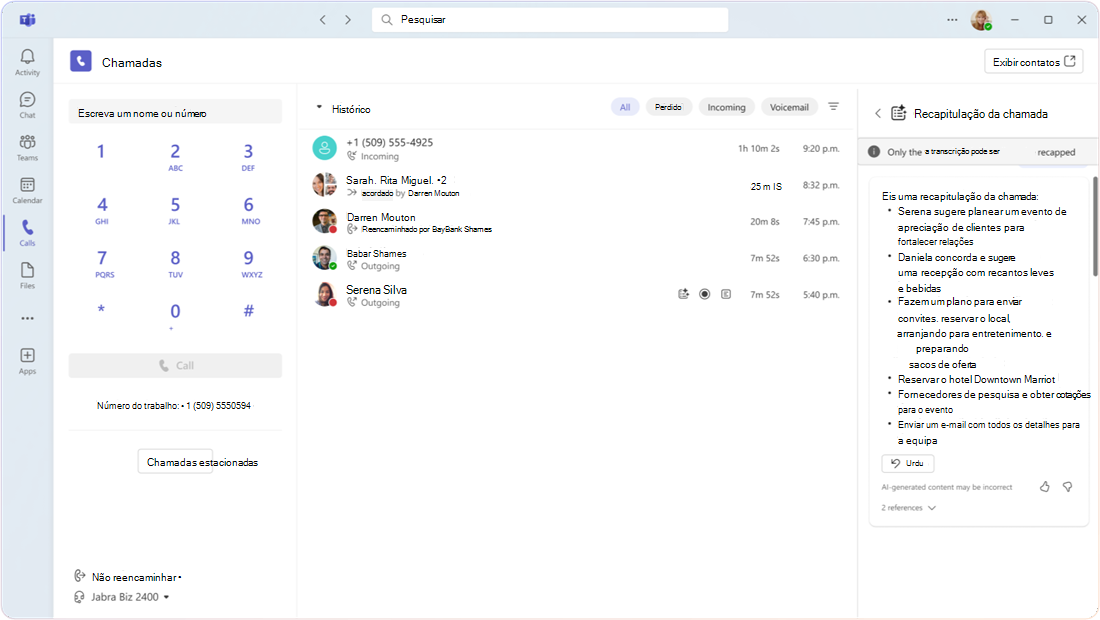Navigate forward with the right arrow
Viewport: 1100px width, 620px height.
[x=348, y=20]
